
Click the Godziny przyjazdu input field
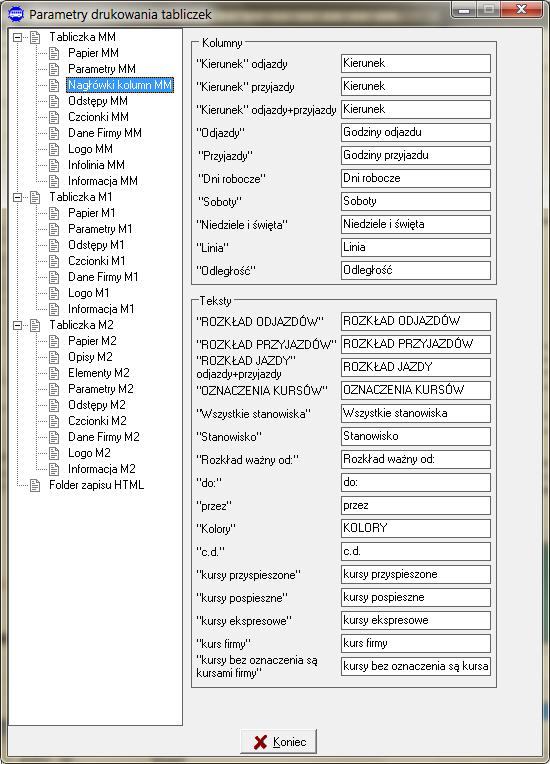pyautogui.click(x=416, y=155)
